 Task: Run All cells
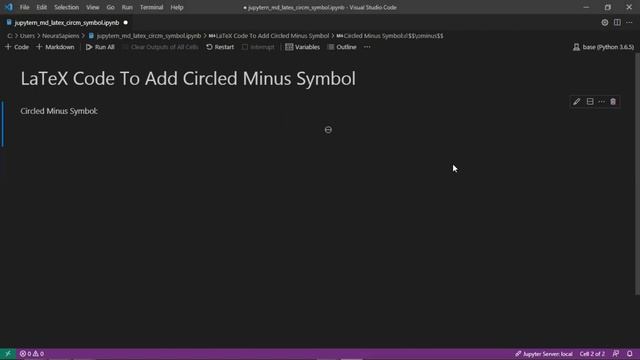100,47
